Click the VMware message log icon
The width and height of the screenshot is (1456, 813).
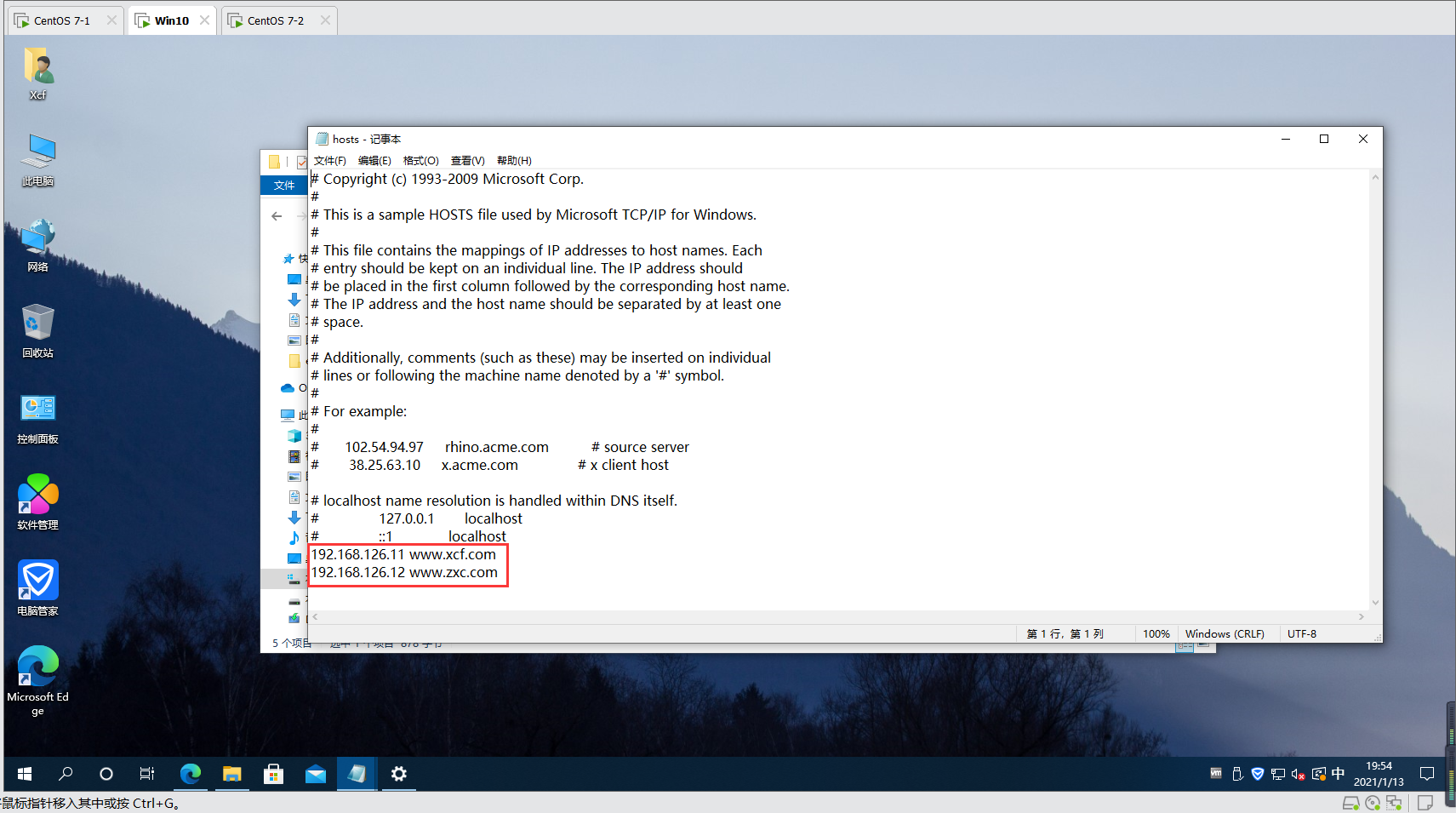pyautogui.click(x=1425, y=803)
